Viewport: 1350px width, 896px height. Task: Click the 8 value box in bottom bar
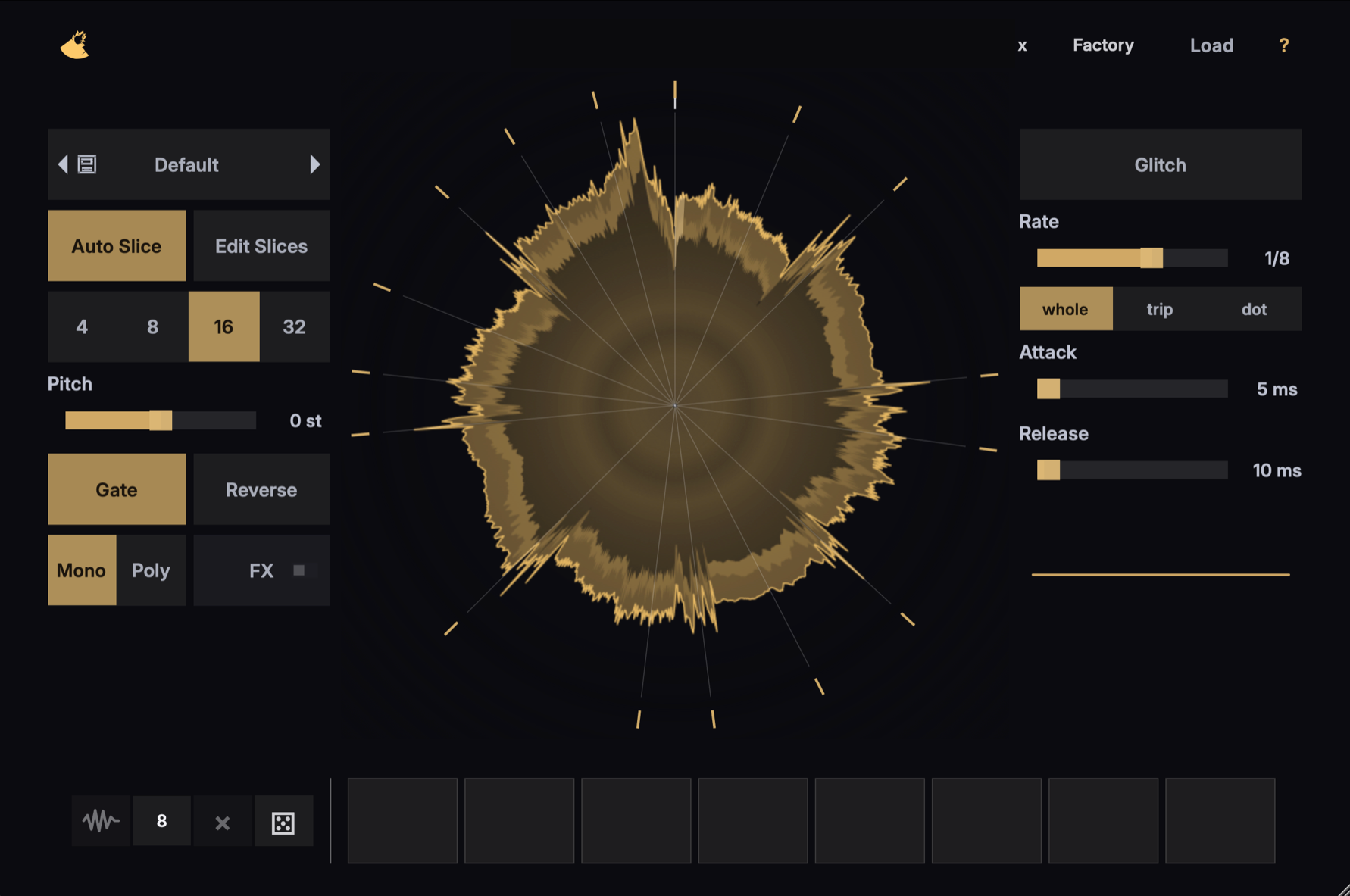(161, 821)
